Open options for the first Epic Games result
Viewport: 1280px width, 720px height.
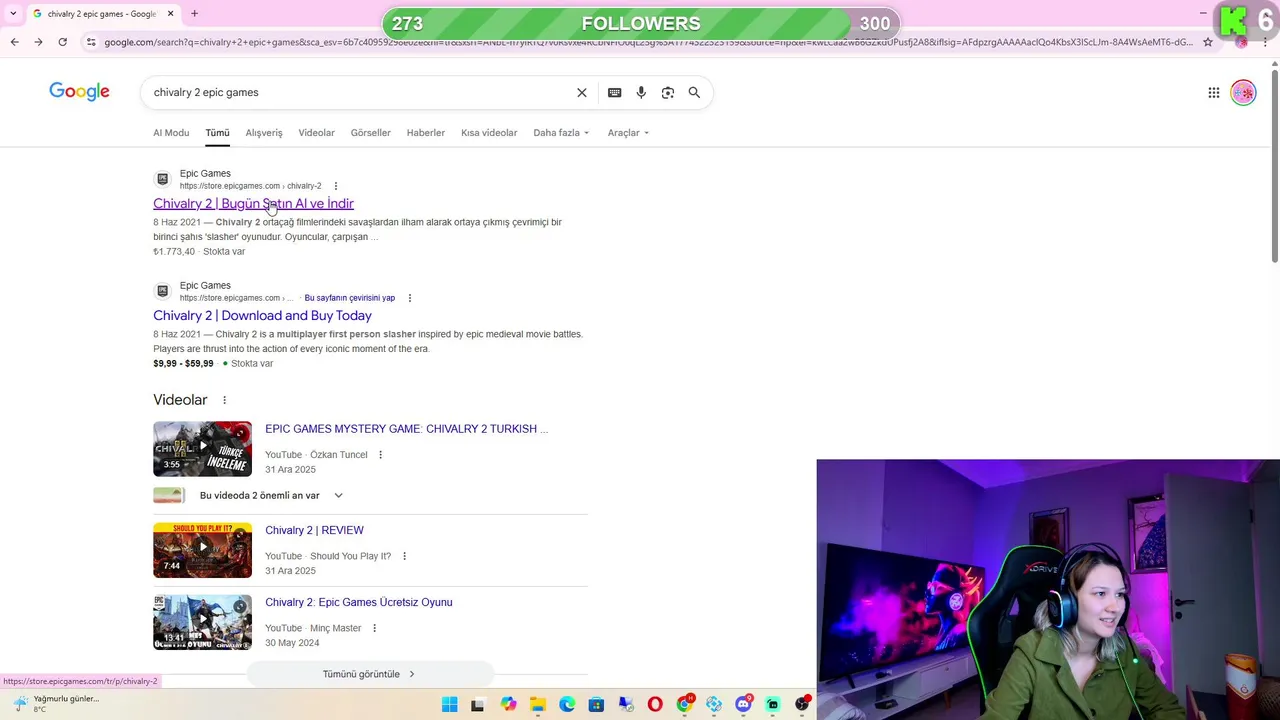(x=336, y=186)
